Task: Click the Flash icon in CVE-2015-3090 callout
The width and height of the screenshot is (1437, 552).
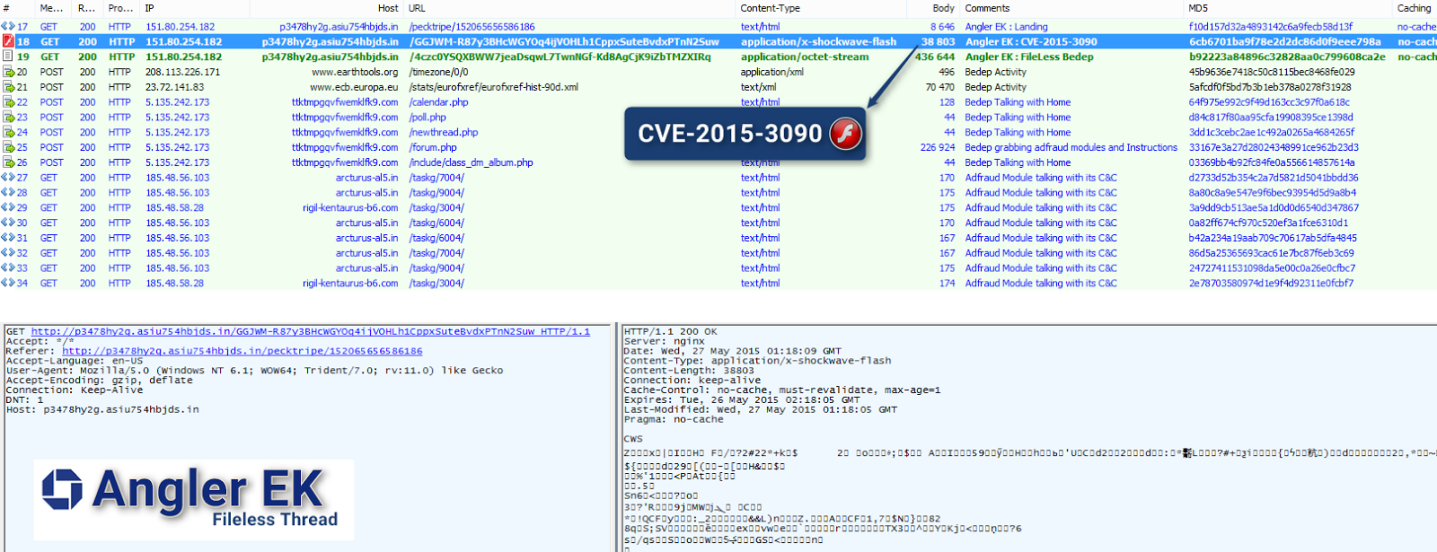Action: click(x=845, y=134)
